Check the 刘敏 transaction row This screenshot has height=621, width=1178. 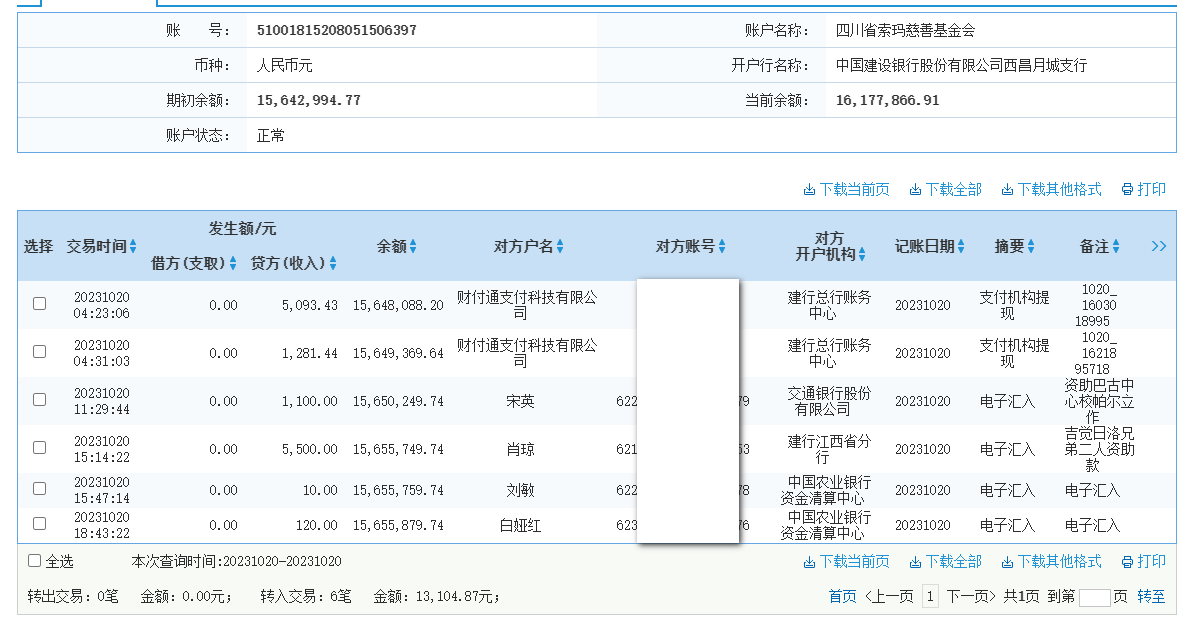click(40, 489)
